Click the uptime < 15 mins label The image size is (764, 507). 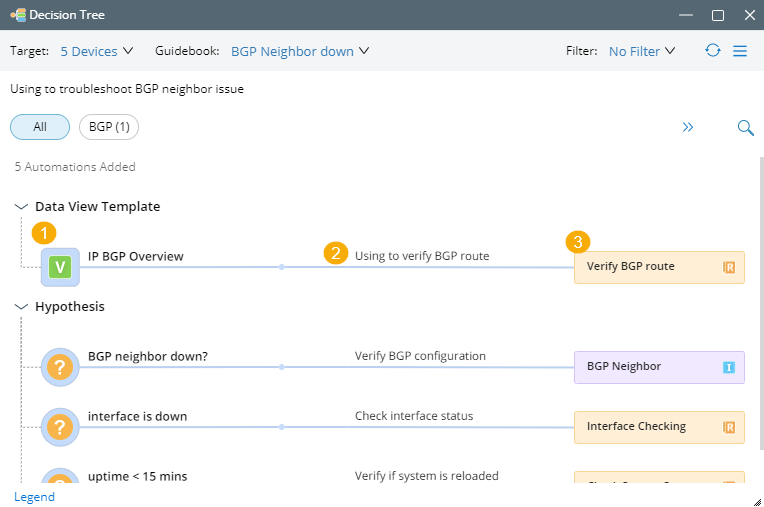137,476
